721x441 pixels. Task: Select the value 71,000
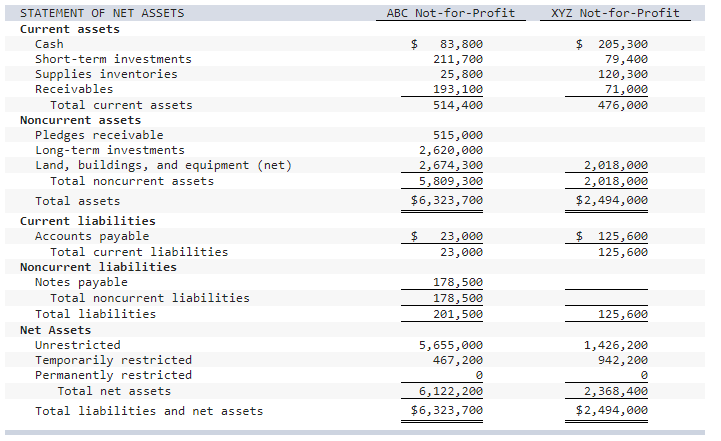pos(626,89)
